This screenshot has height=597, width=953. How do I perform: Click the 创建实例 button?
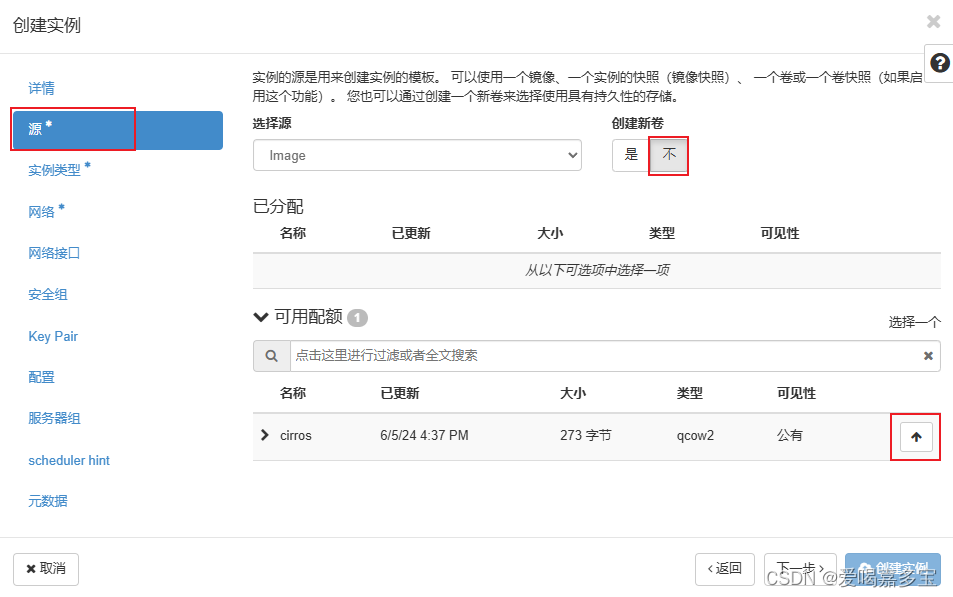[x=893, y=569]
